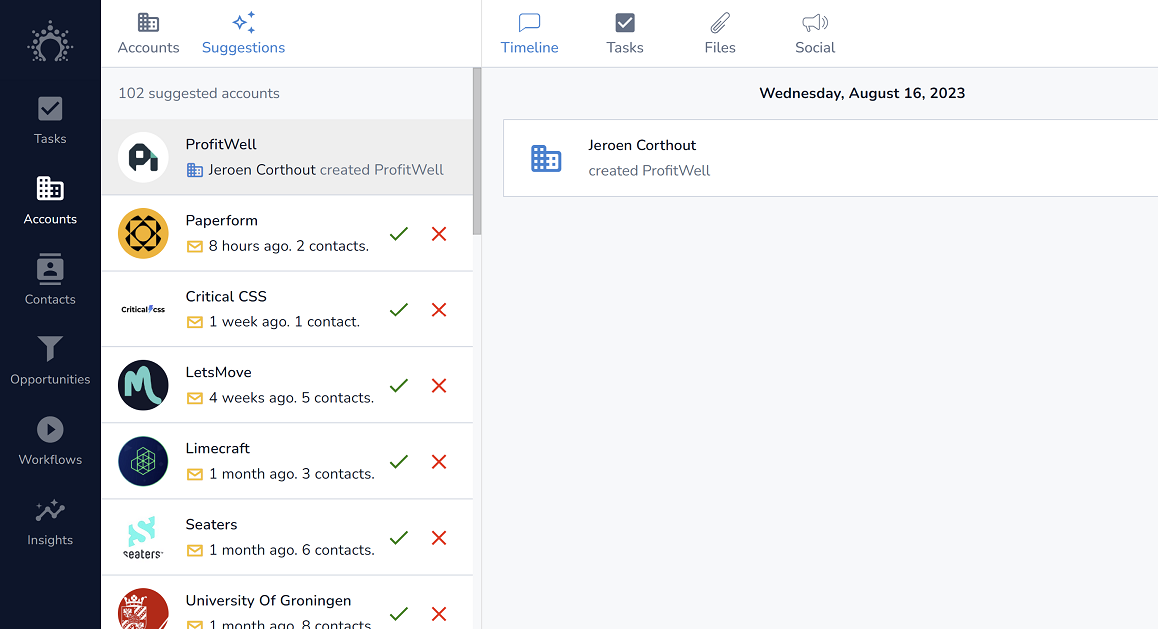1158x629 pixels.
Task: Click Jeroen Corthout in the timeline entry
Action: click(642, 145)
